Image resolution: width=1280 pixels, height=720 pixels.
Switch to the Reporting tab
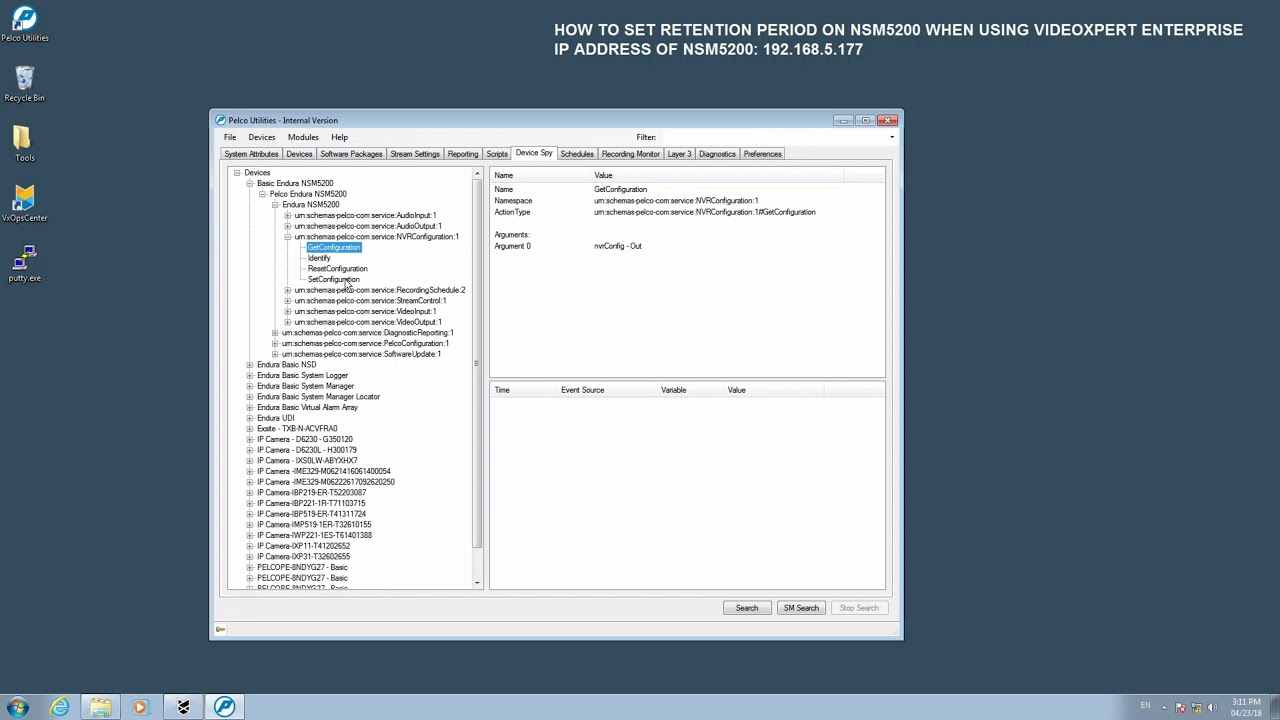point(463,154)
